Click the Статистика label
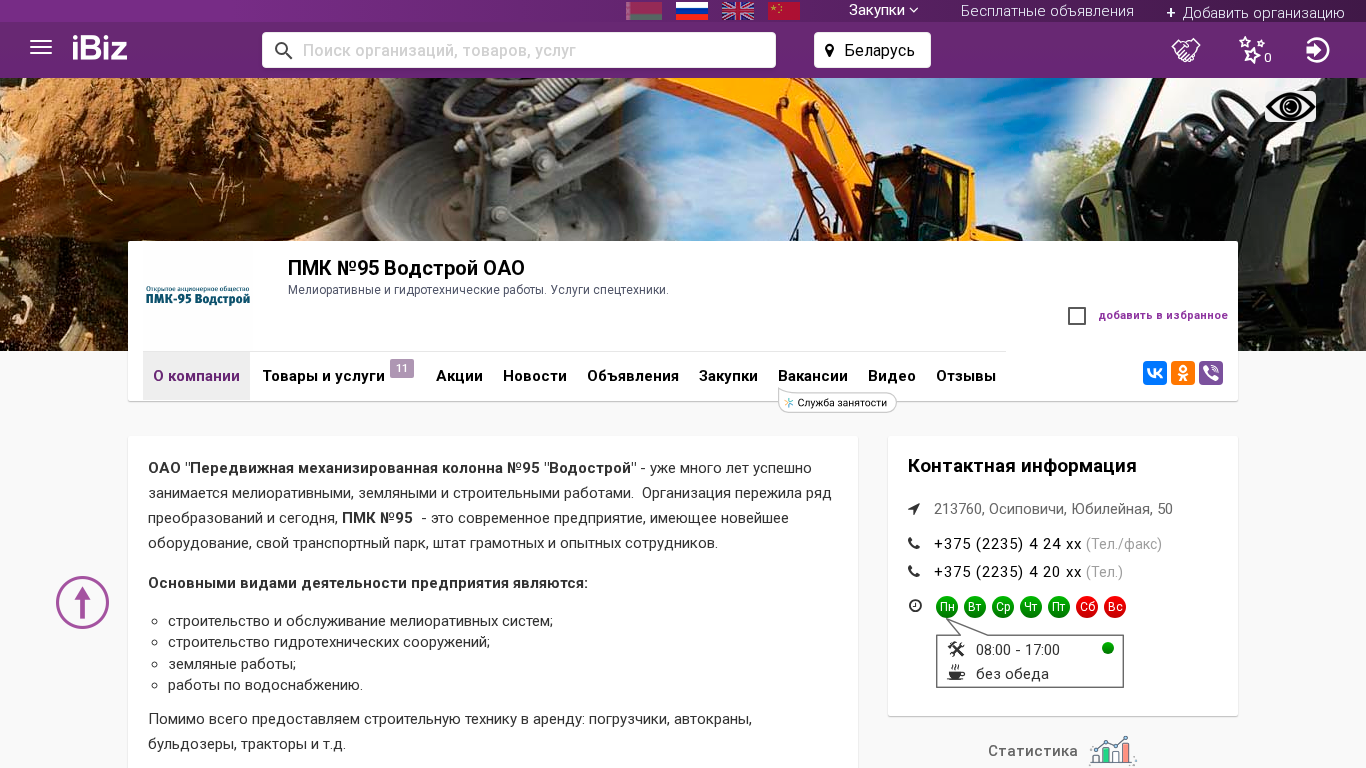 tap(1033, 751)
